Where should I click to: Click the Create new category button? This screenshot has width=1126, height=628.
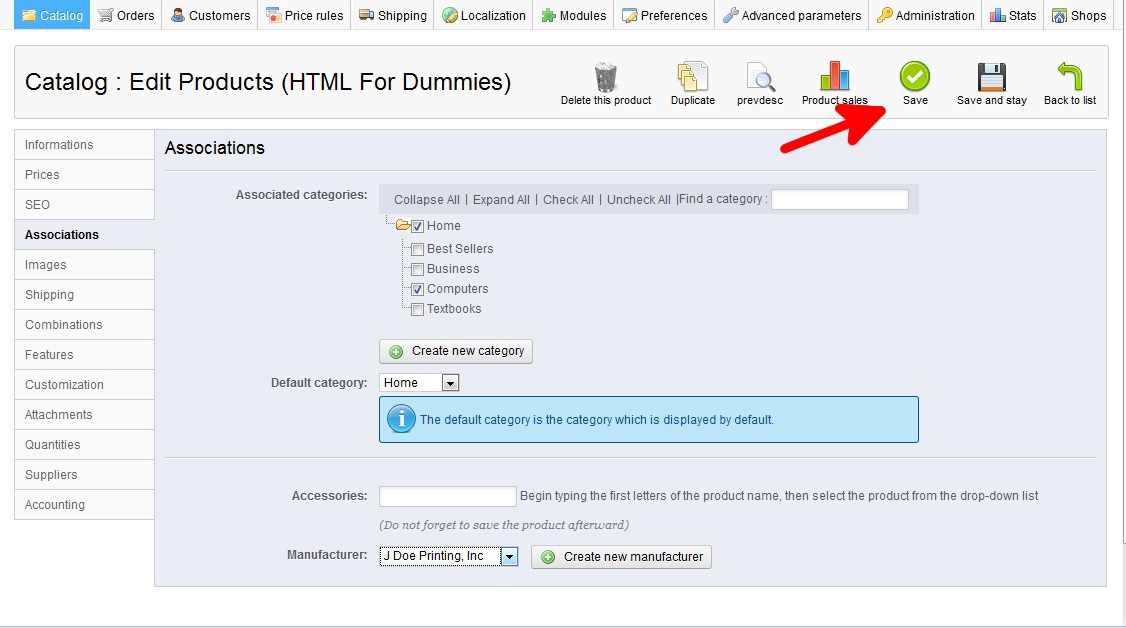(456, 351)
